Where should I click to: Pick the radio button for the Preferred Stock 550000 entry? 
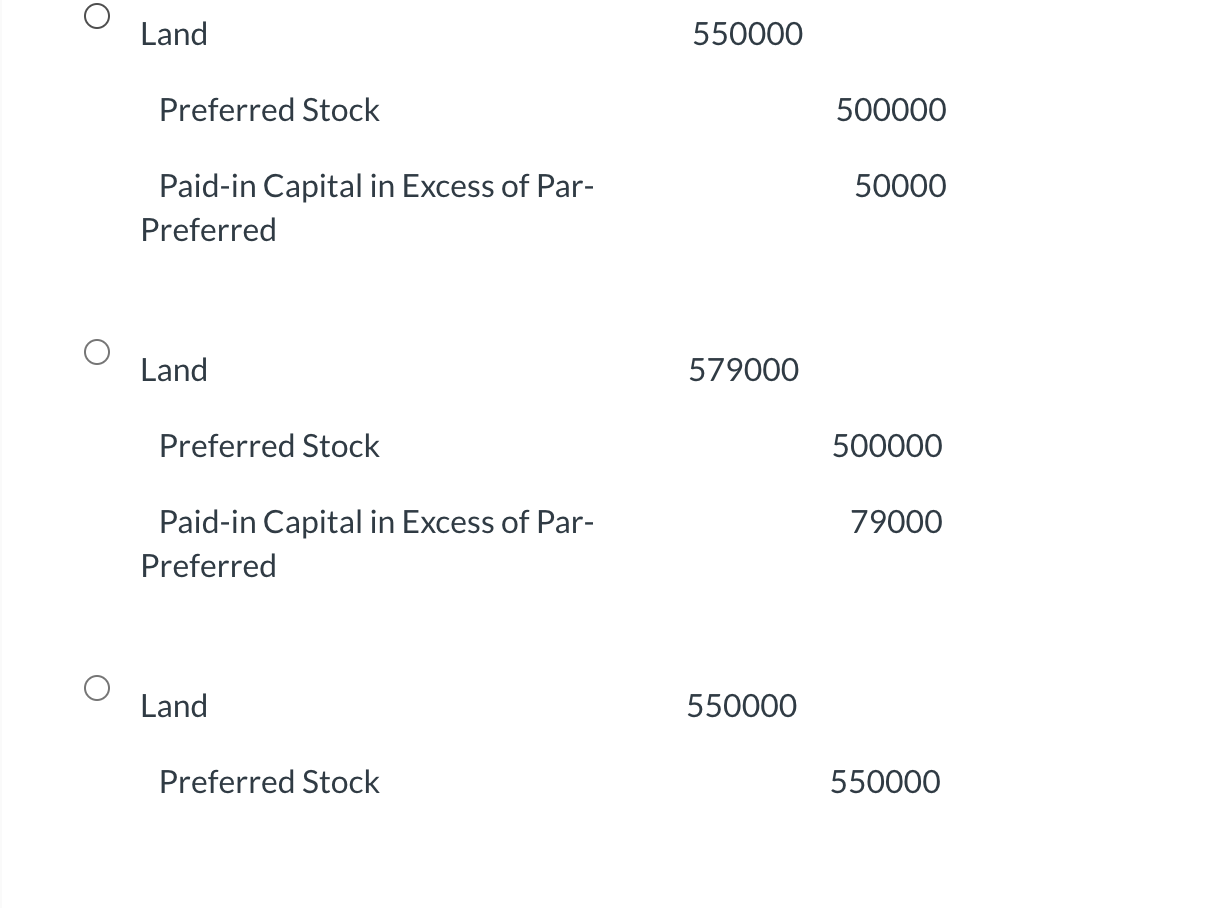[97, 688]
